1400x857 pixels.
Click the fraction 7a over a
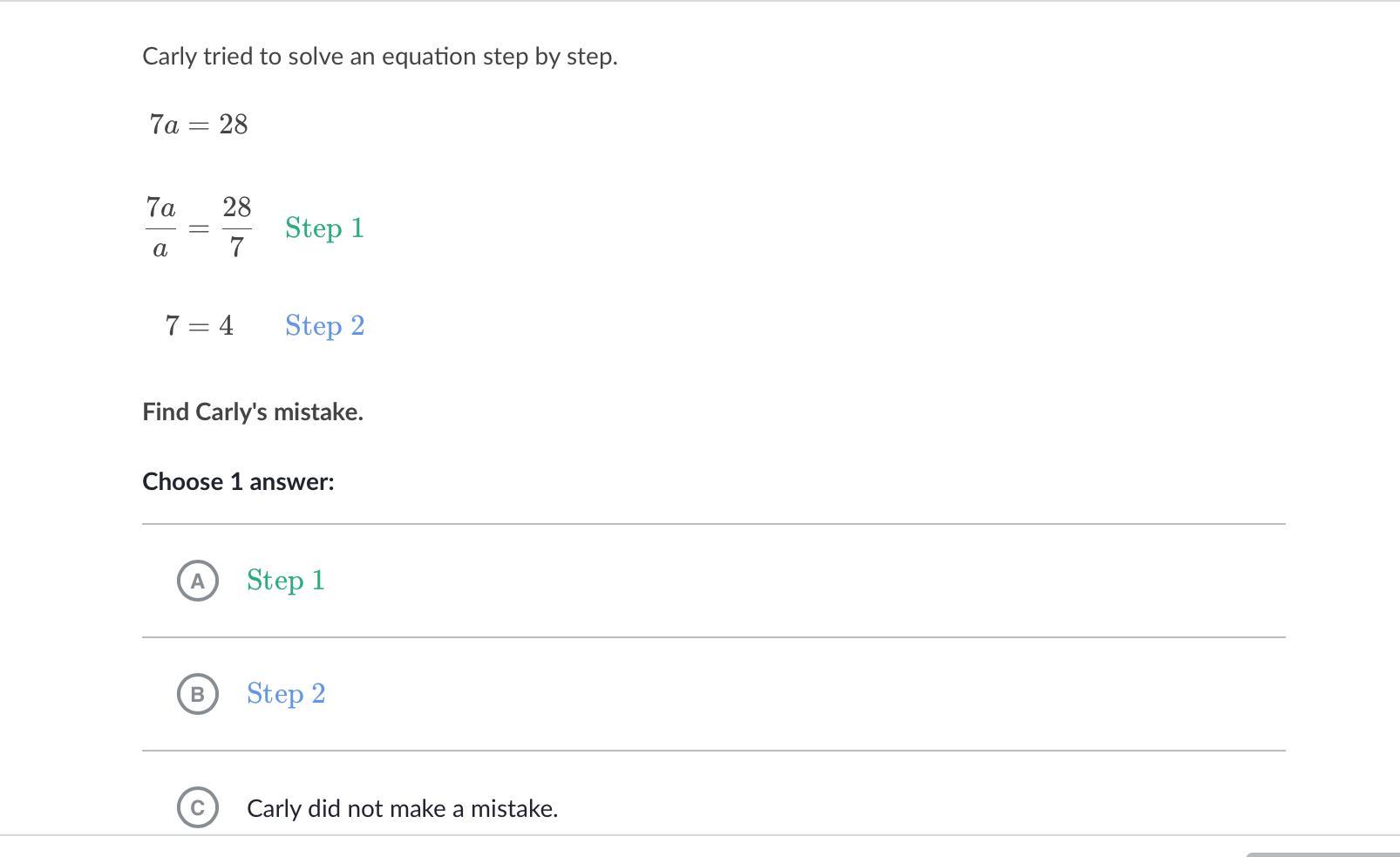(x=160, y=228)
